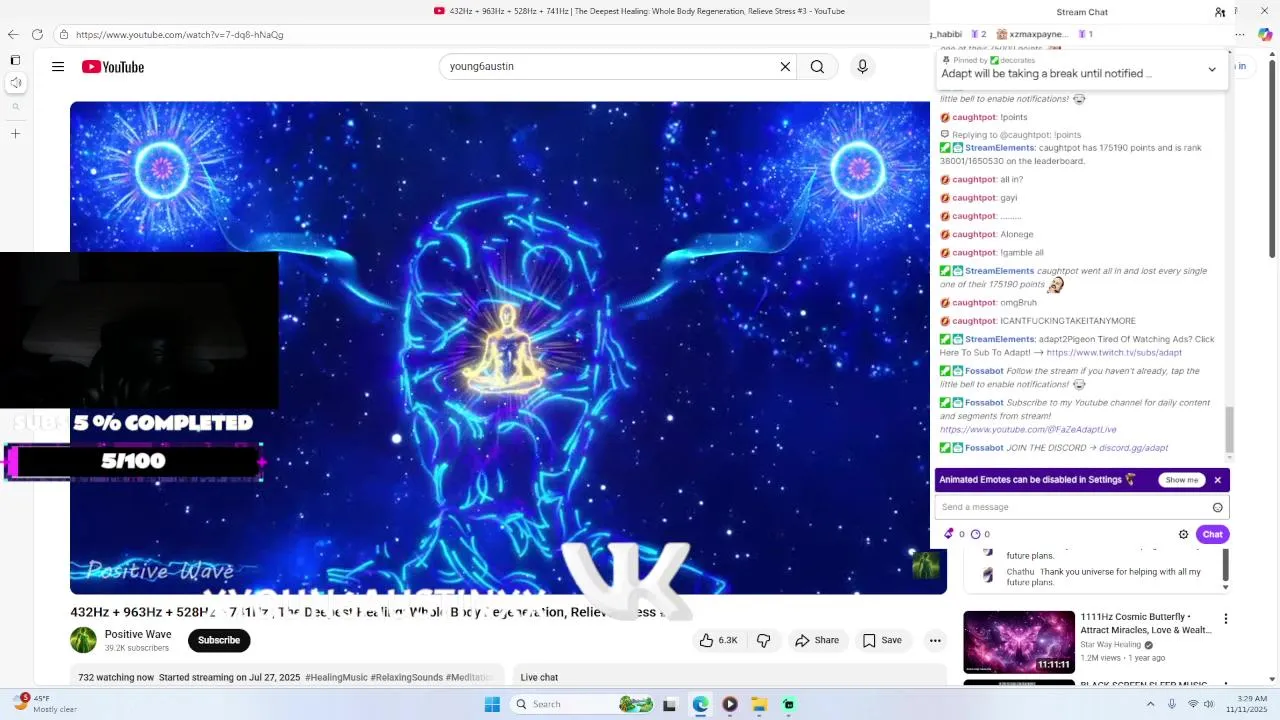Start voice search with microphone icon

[x=862, y=67]
